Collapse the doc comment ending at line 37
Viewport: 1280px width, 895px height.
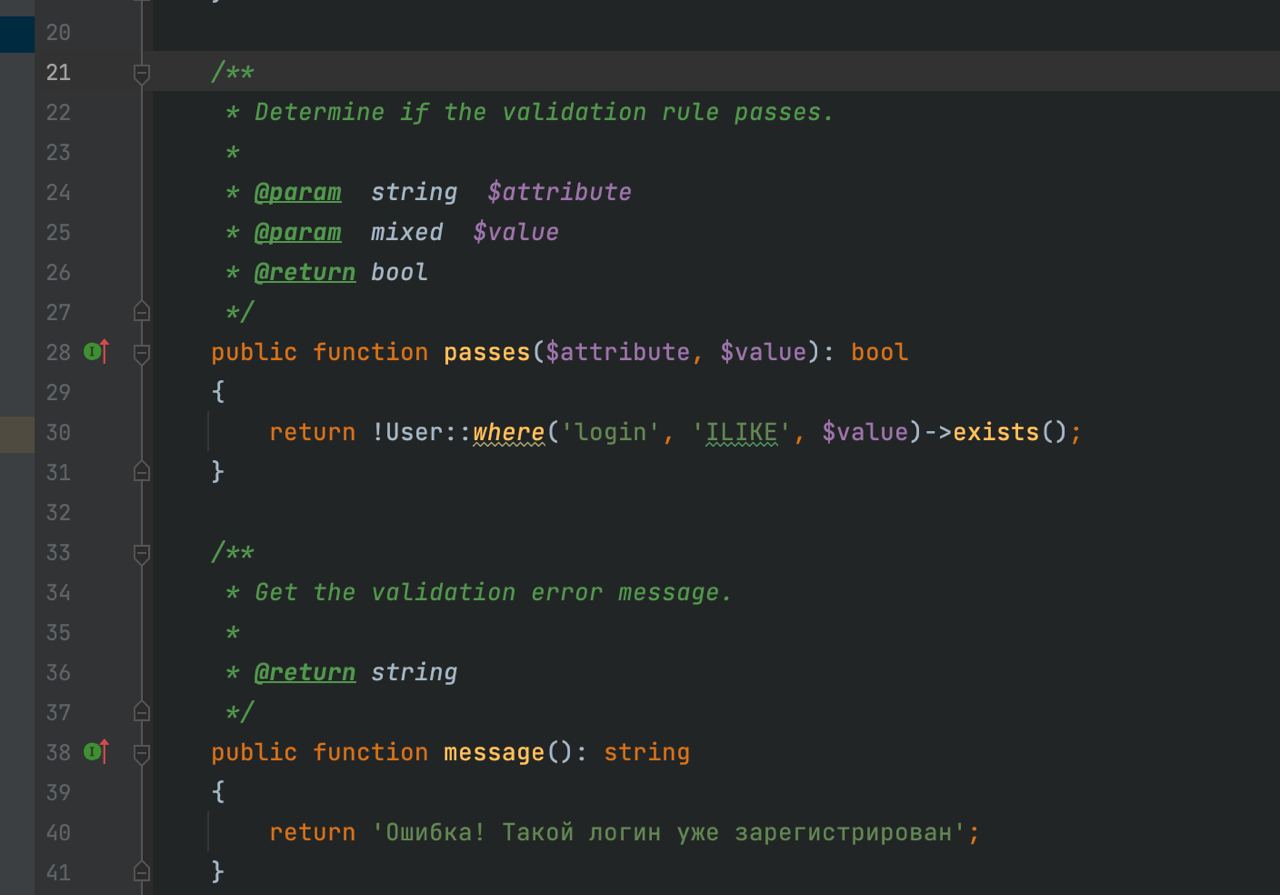142,712
